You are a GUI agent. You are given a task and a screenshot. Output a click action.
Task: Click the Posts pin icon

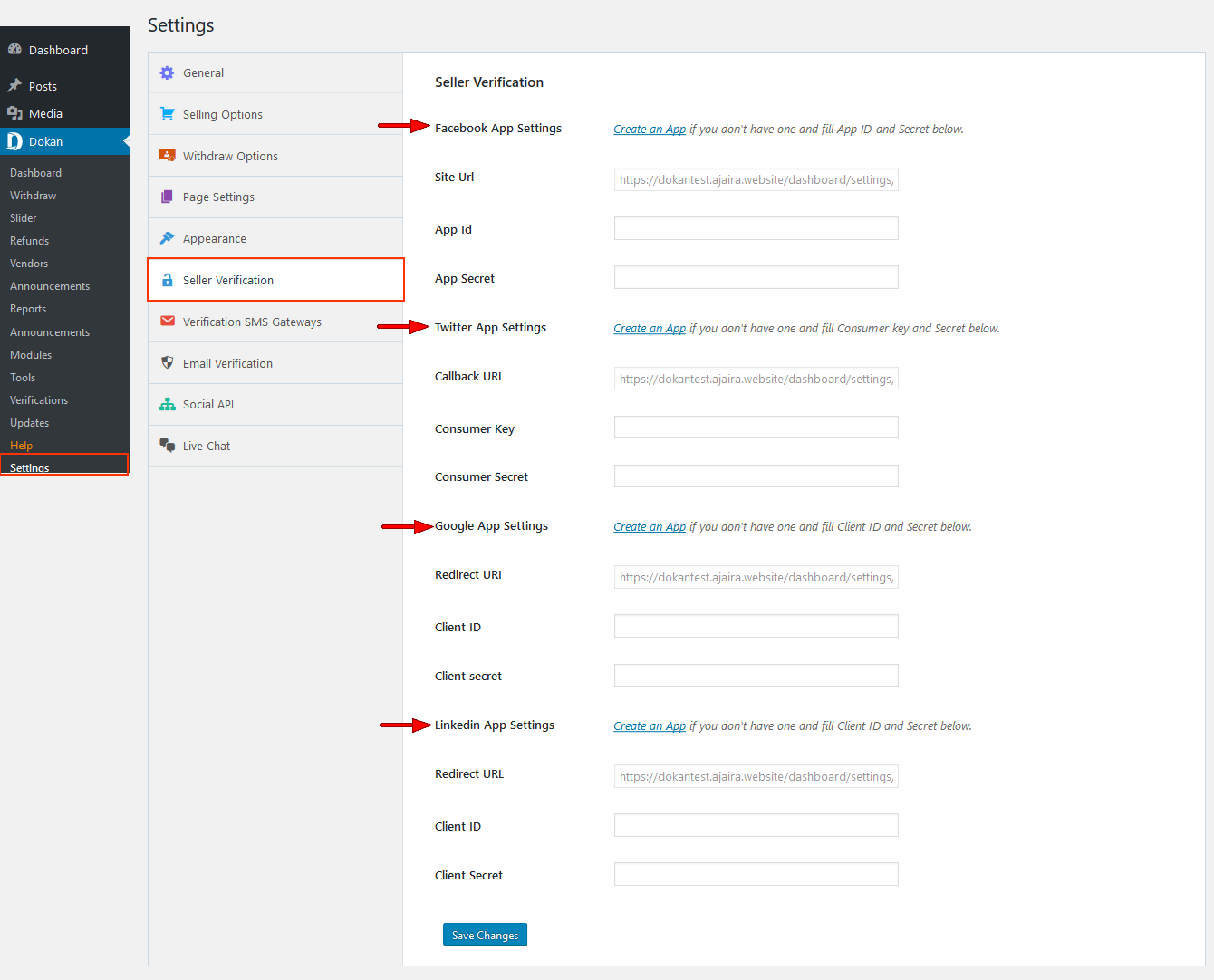(14, 85)
